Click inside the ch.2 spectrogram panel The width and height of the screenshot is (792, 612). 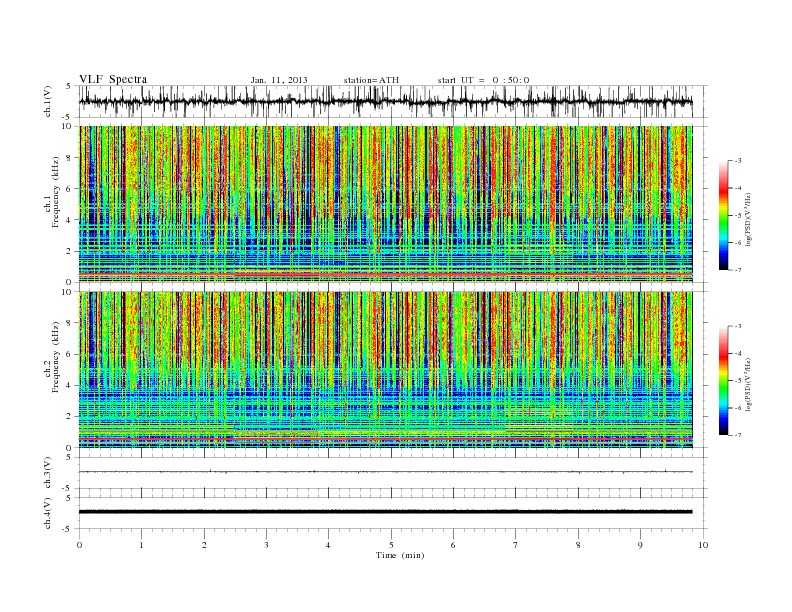[385, 370]
